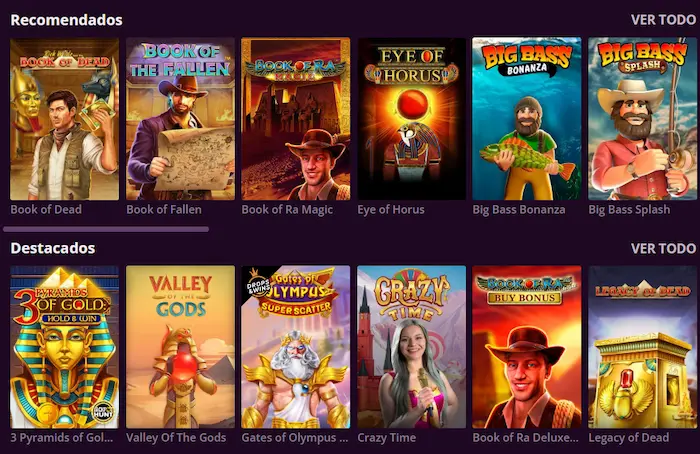Open the Crazy Time live game thumbnail

point(412,347)
